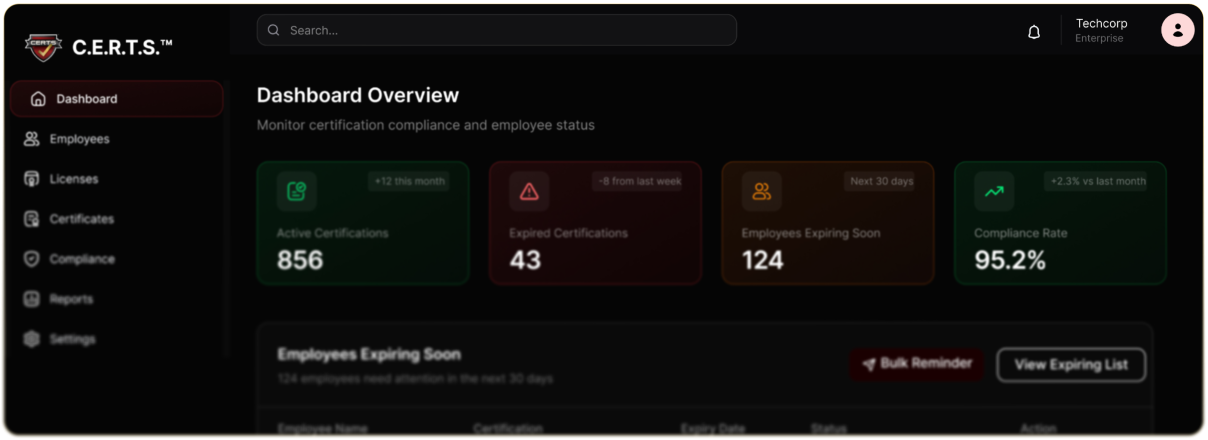
Task: Click the 95.2% compliance rate value
Action: pyautogui.click(x=1010, y=261)
